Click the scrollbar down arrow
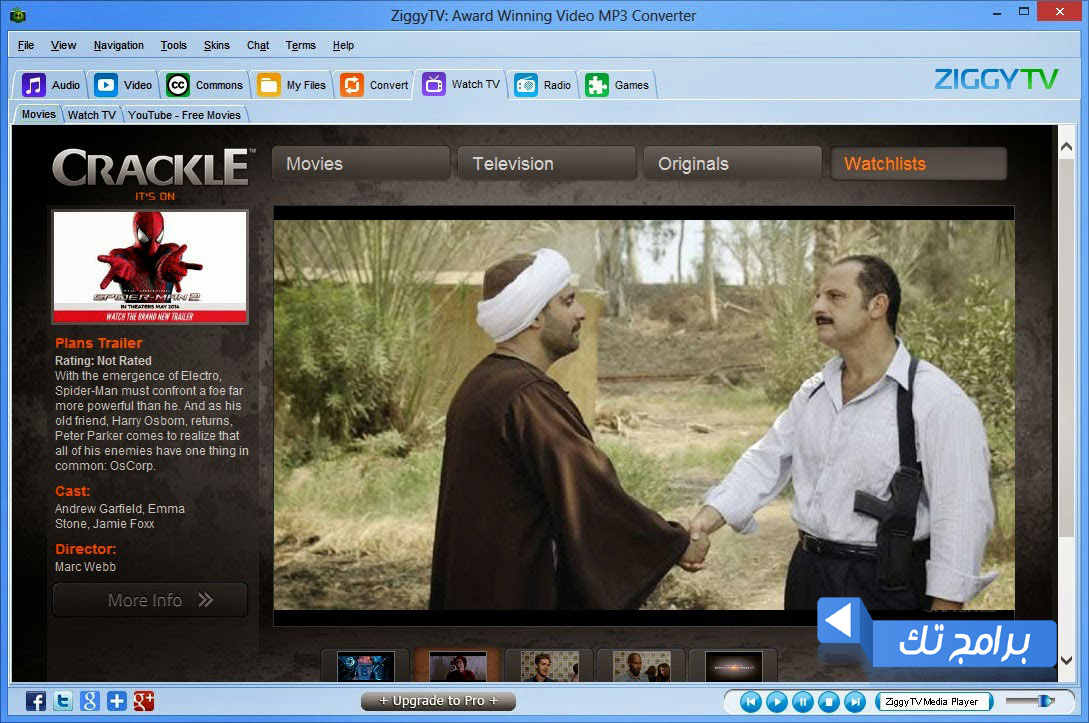Viewport: 1089px width, 723px height. (x=1066, y=660)
